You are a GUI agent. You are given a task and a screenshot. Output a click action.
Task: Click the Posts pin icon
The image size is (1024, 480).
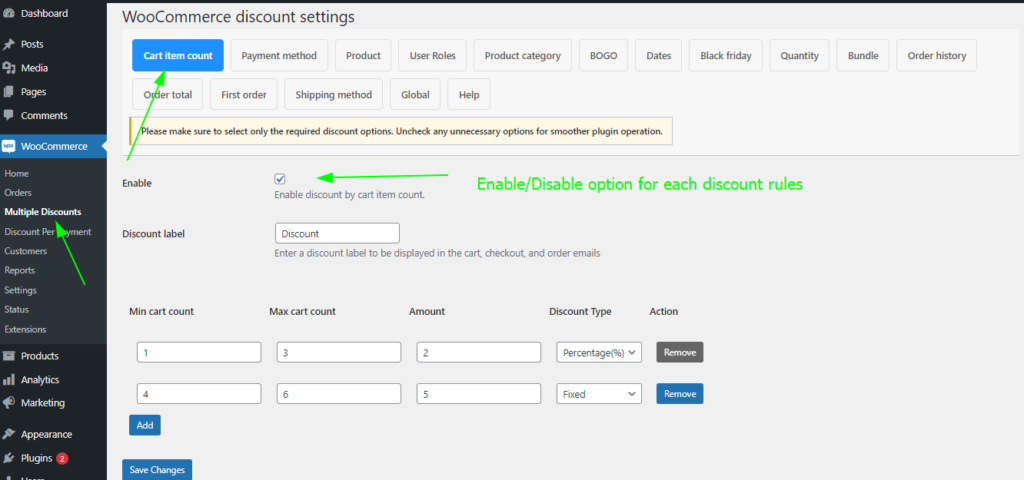(x=9, y=45)
